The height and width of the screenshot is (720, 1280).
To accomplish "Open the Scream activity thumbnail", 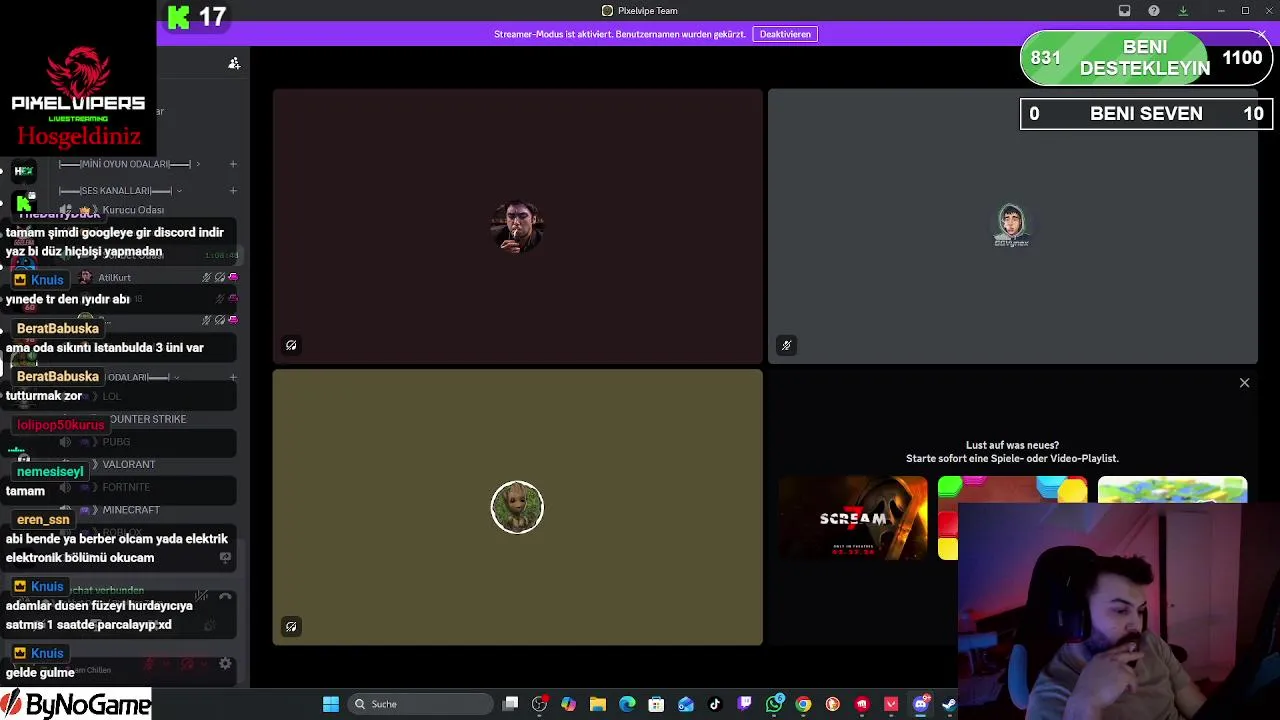I will click(x=853, y=518).
